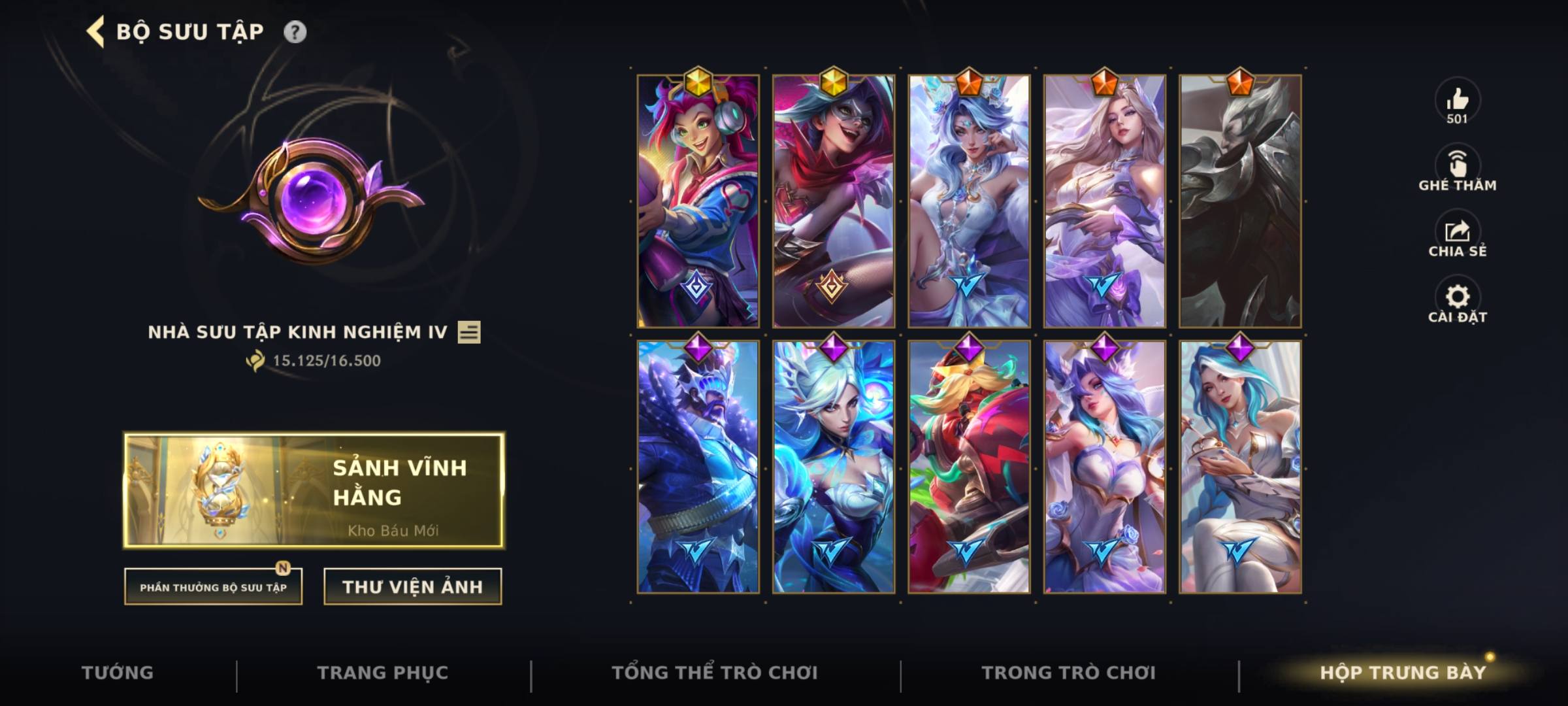Open the question mark help icon
The width and height of the screenshot is (1568, 706).
click(x=295, y=32)
